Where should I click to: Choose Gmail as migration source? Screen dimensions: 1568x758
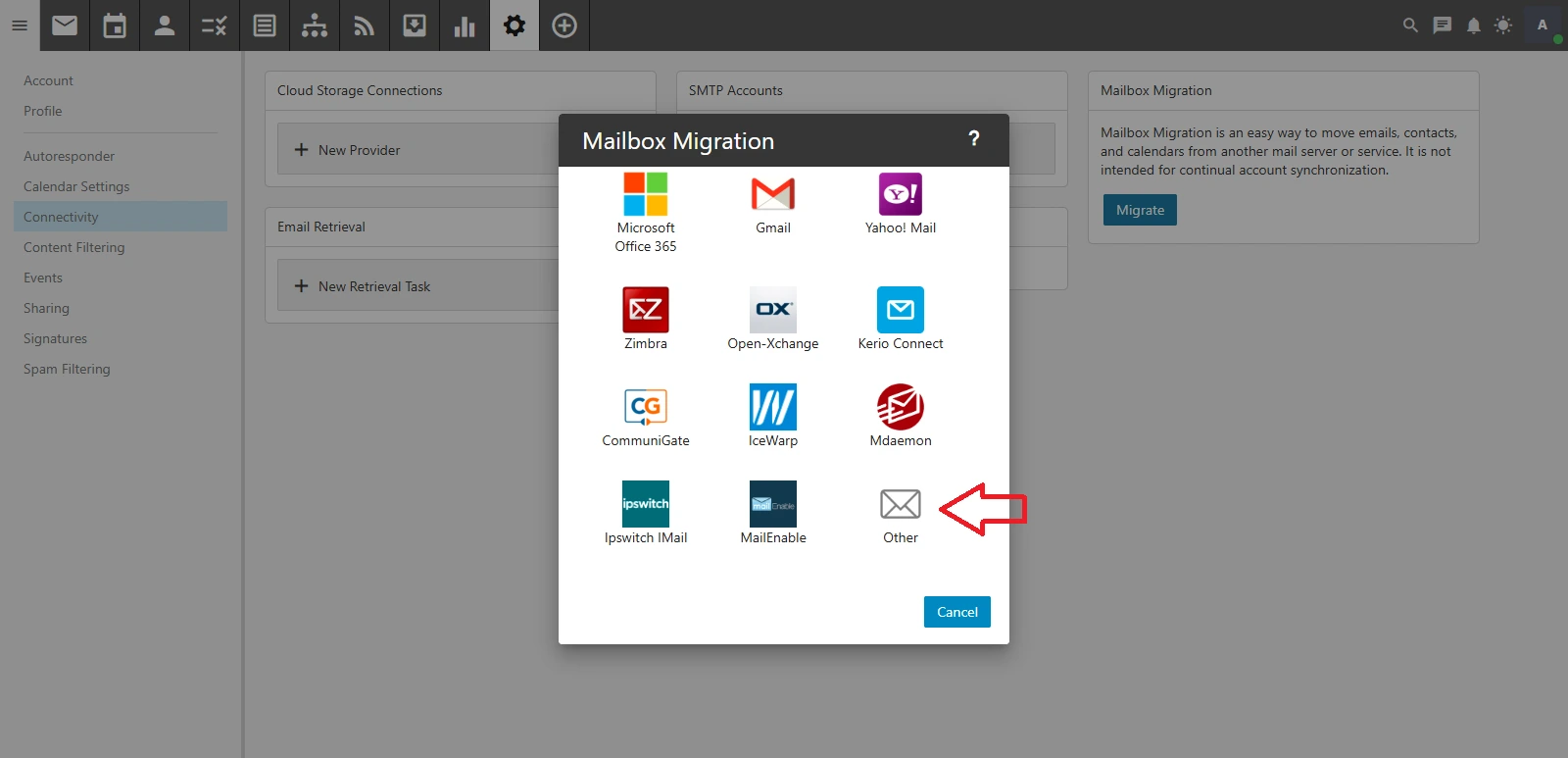click(772, 194)
